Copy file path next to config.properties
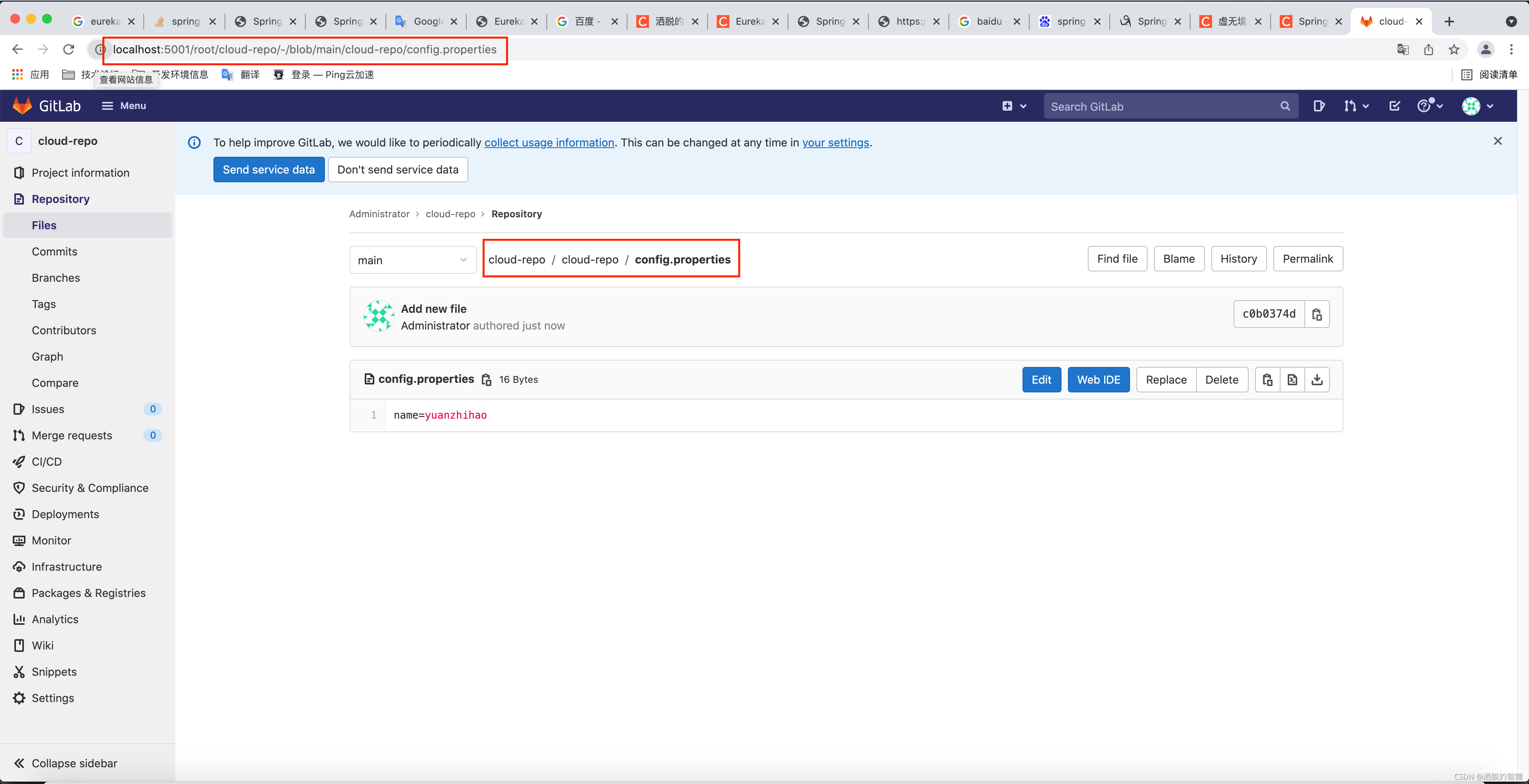This screenshot has width=1529, height=784. (x=486, y=380)
